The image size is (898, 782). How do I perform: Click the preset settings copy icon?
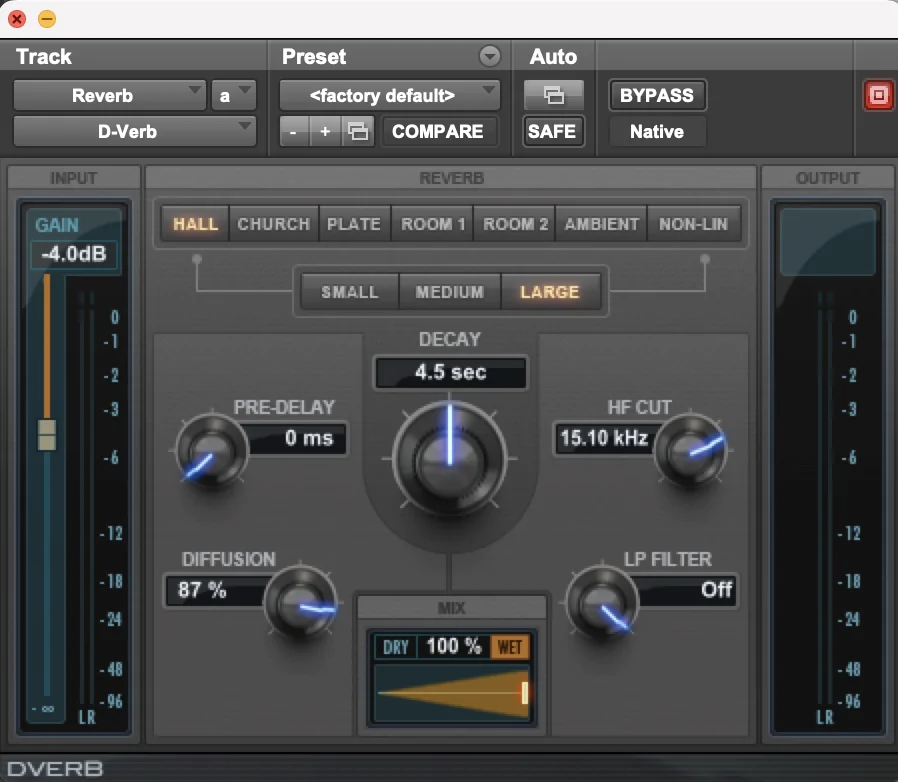pos(357,132)
